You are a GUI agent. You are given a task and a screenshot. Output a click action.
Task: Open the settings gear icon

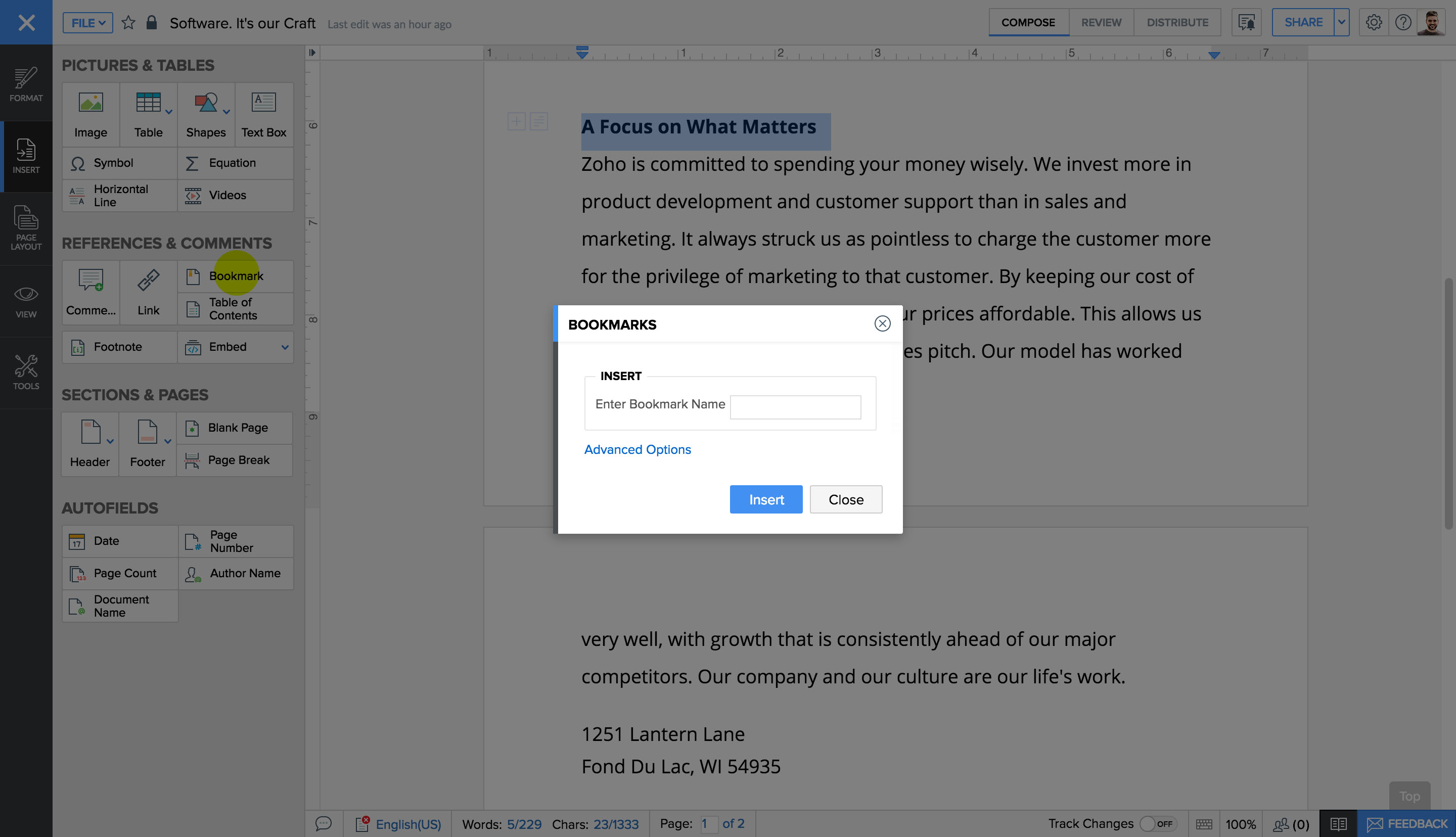pyautogui.click(x=1373, y=22)
